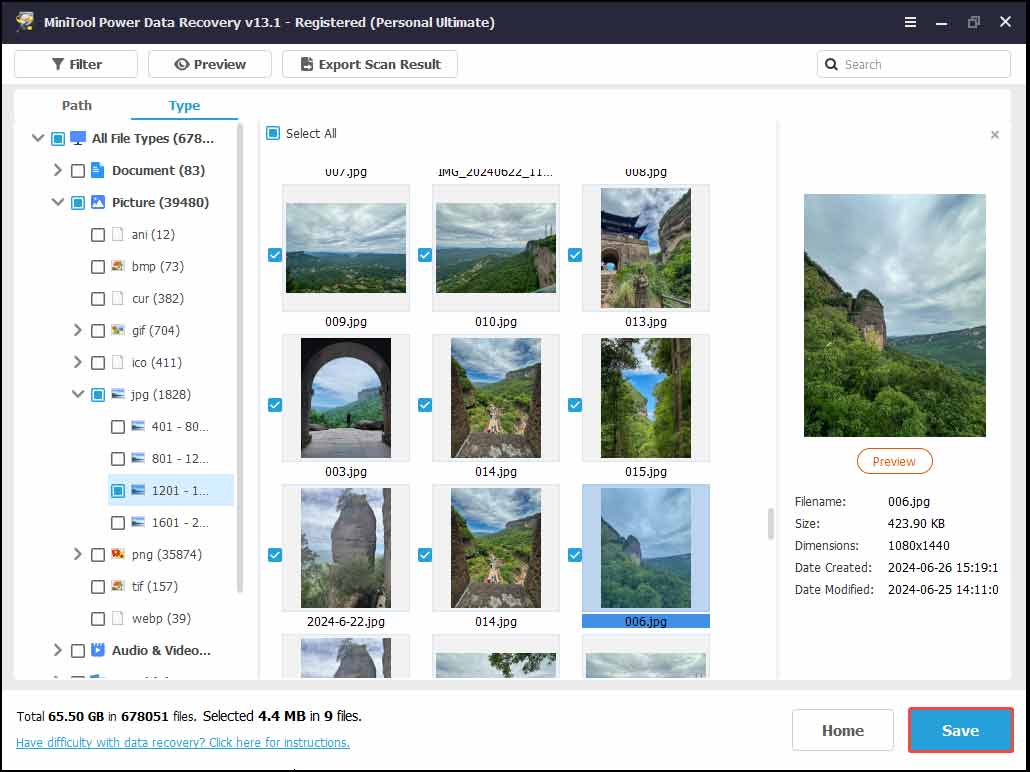Toggle the Picture (39480) checkbox
Image resolution: width=1030 pixels, height=772 pixels.
[78, 203]
